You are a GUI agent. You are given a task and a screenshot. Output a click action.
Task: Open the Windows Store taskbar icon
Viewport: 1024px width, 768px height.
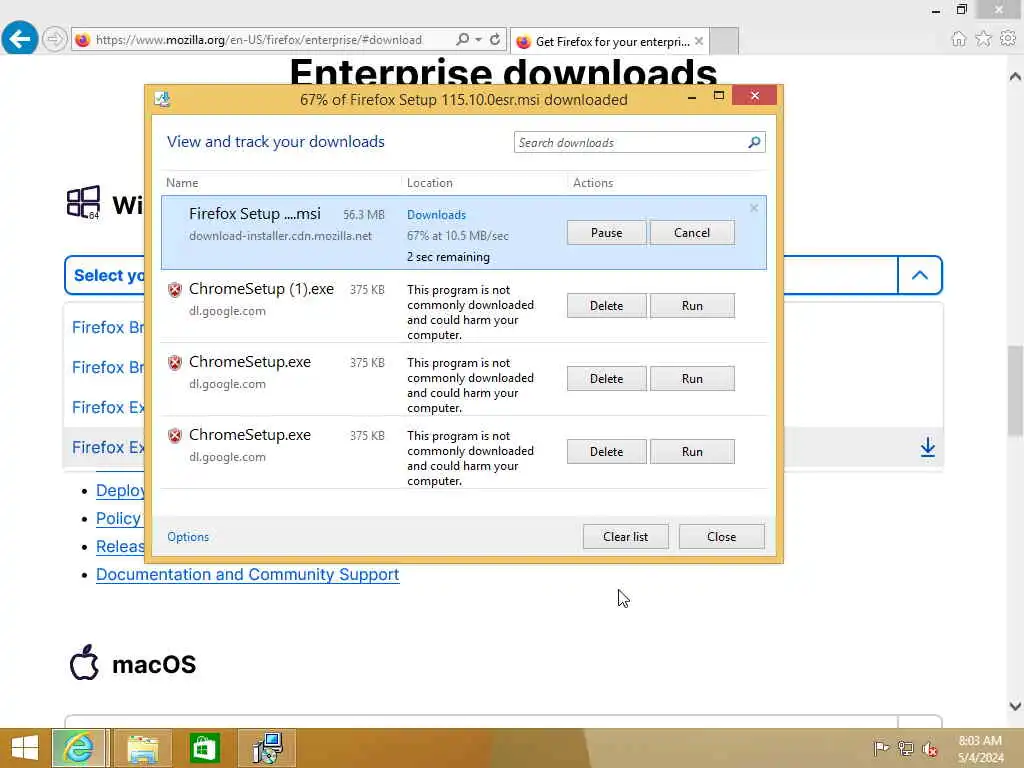pos(204,748)
